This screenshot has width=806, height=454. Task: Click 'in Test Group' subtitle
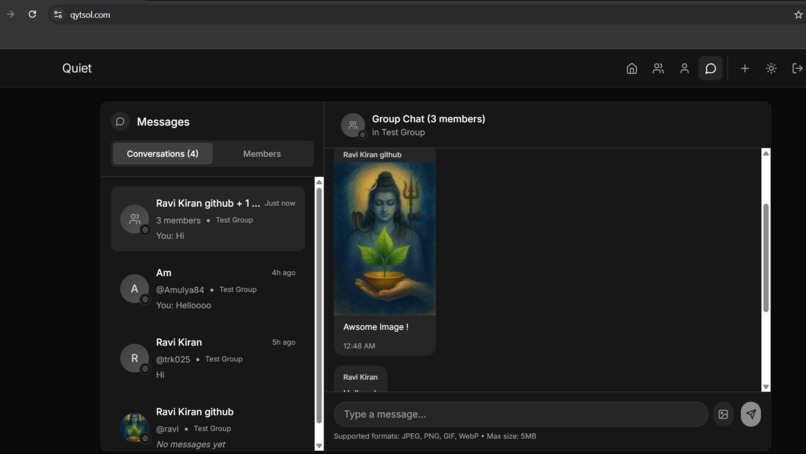[x=398, y=132]
